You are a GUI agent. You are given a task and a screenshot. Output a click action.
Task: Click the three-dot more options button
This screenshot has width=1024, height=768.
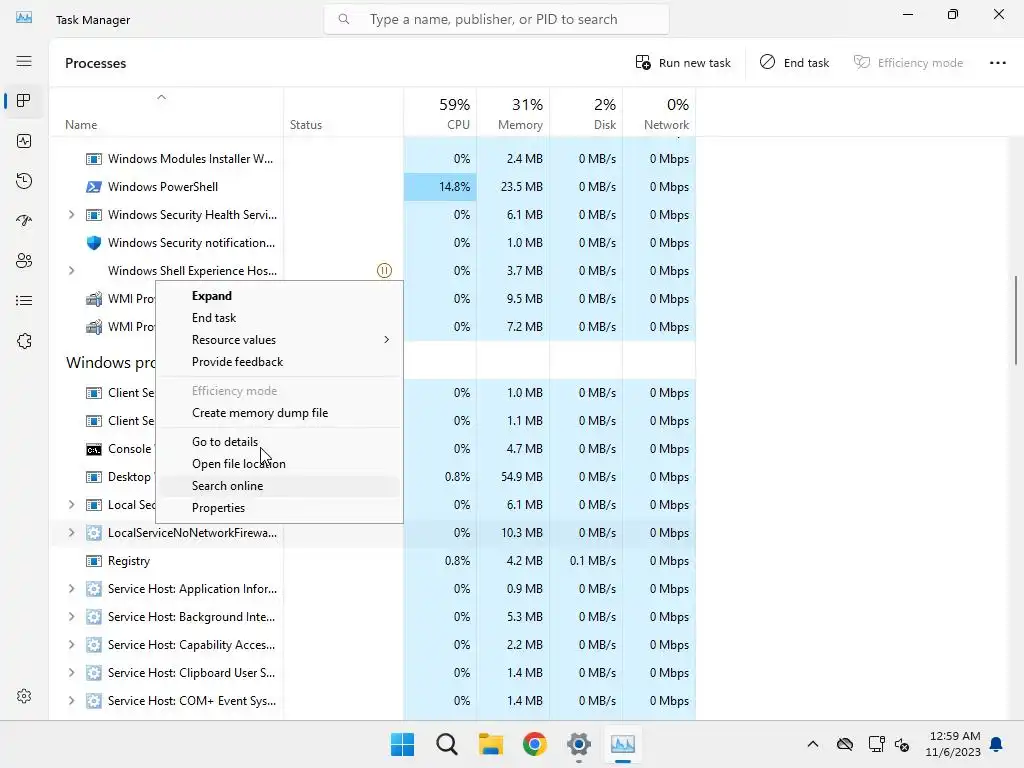click(997, 63)
